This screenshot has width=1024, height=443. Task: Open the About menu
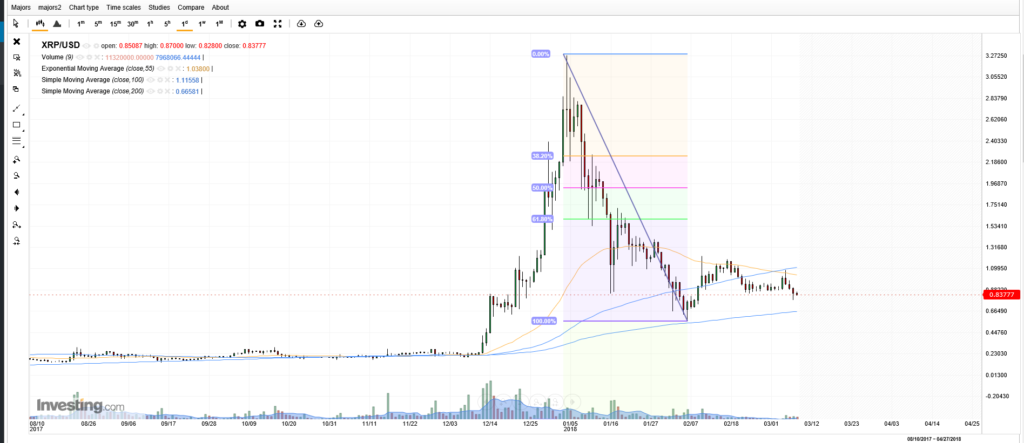pos(220,8)
